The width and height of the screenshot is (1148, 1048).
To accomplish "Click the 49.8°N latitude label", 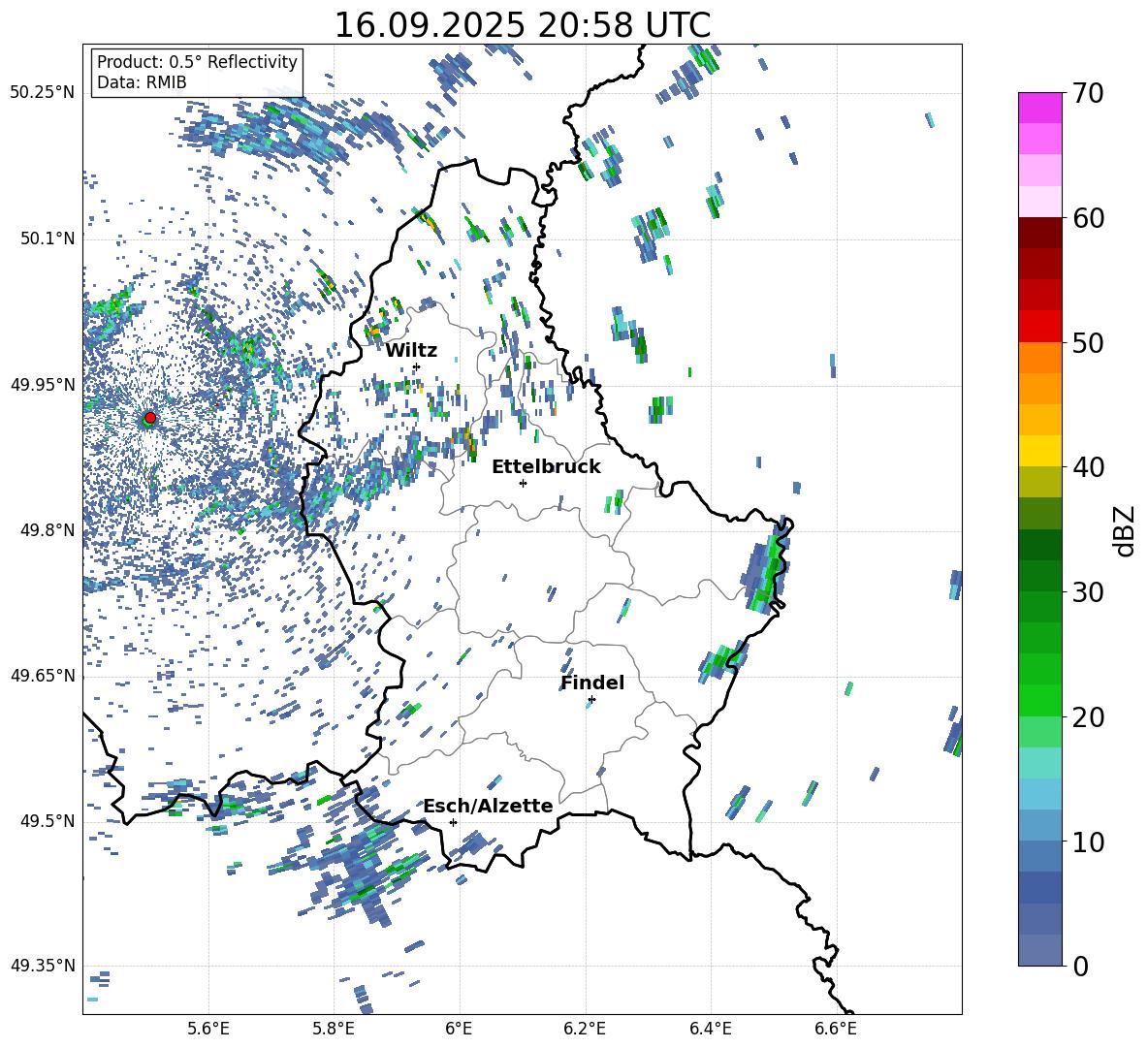I will pyautogui.click(x=47, y=530).
